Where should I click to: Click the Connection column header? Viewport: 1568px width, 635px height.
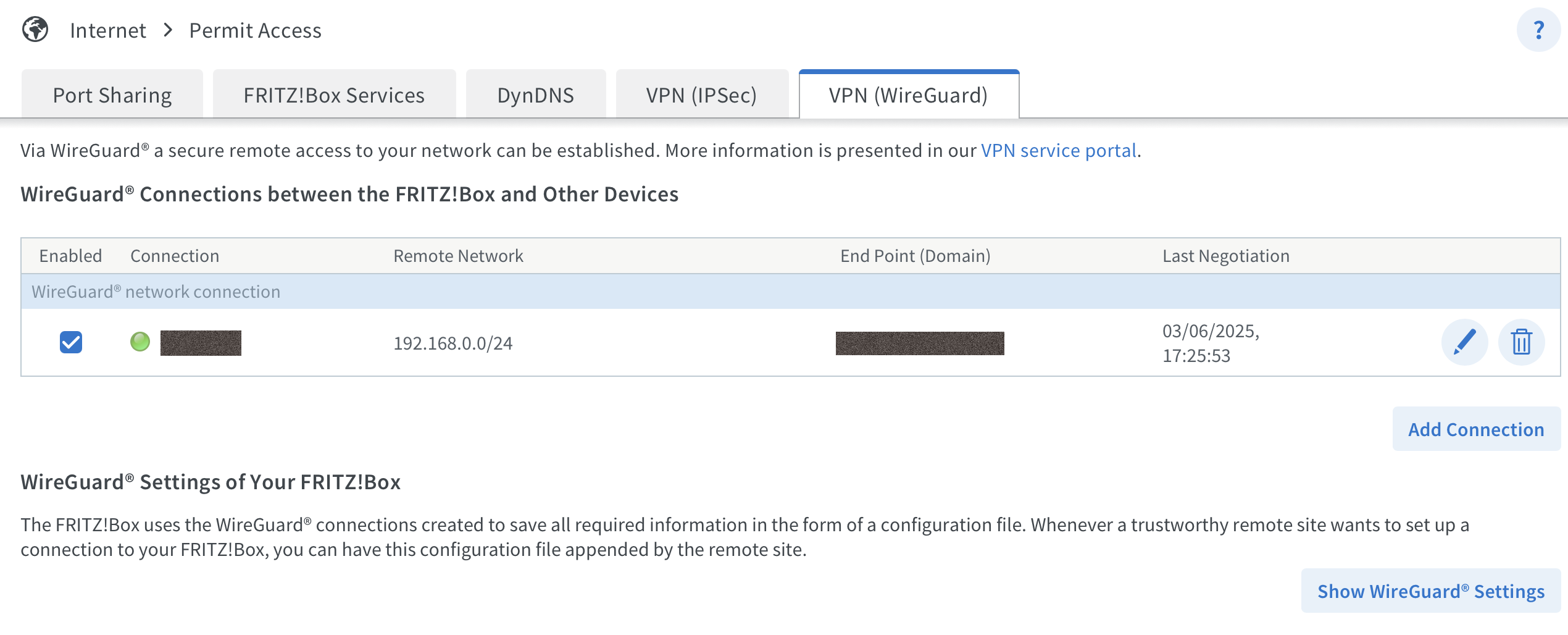[x=175, y=256]
